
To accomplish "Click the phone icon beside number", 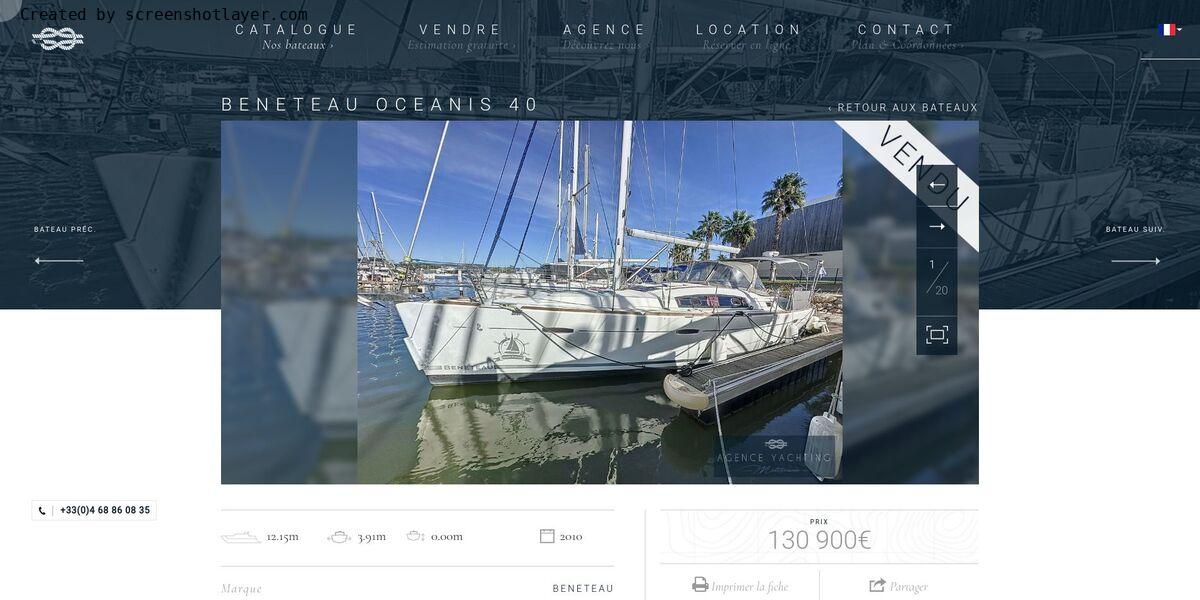I will click(x=42, y=511).
